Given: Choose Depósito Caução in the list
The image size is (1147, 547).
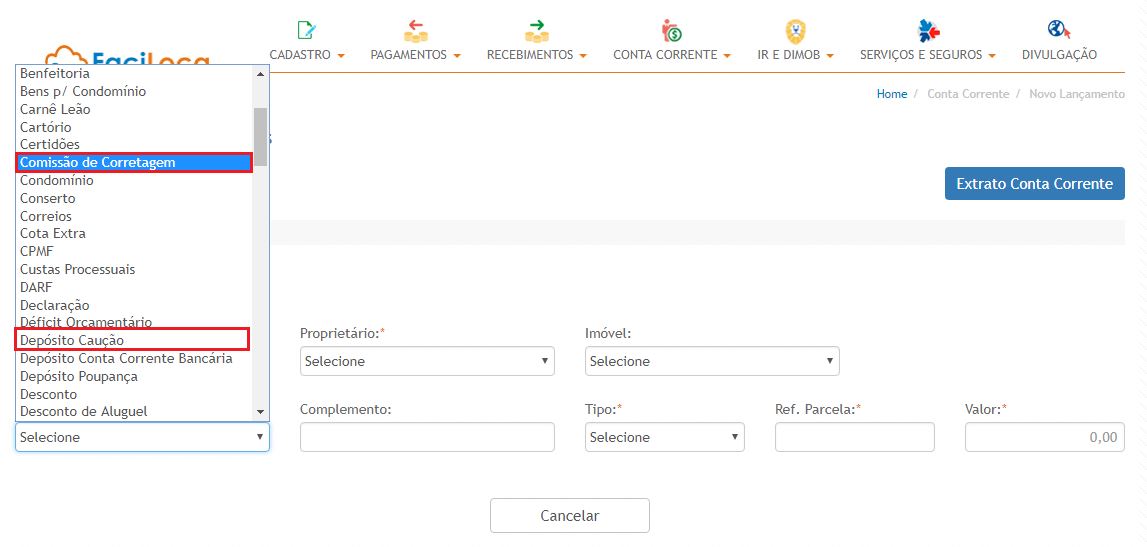Looking at the screenshot, I should pos(132,341).
